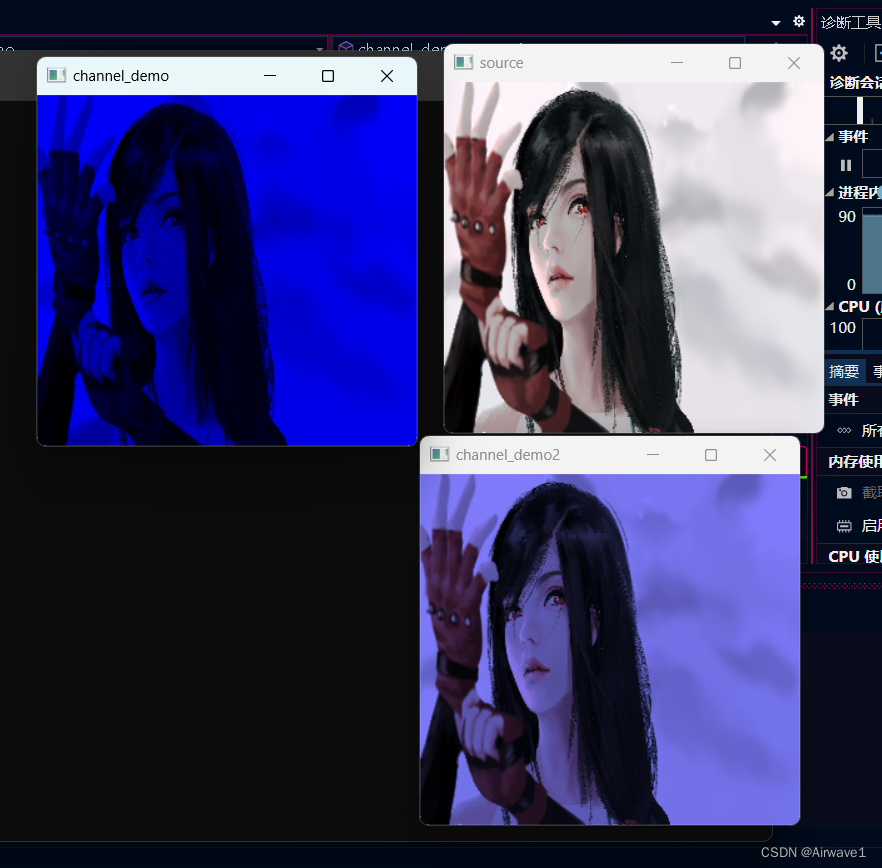Click the 事件 heading in summary area
882x868 pixels.
point(843,400)
